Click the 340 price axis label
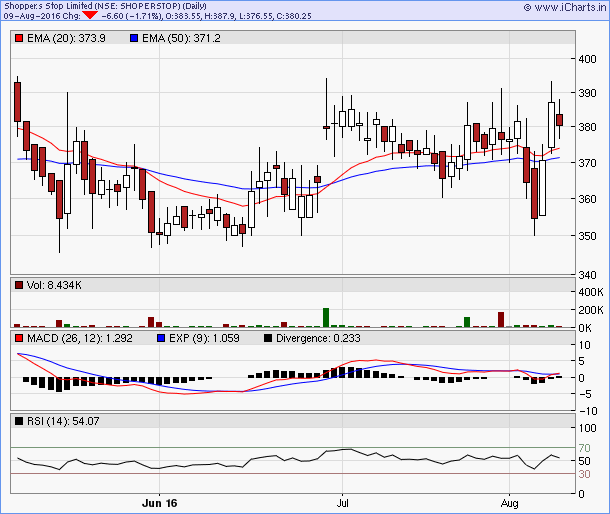This screenshot has height=514, width=610. [x=587, y=275]
